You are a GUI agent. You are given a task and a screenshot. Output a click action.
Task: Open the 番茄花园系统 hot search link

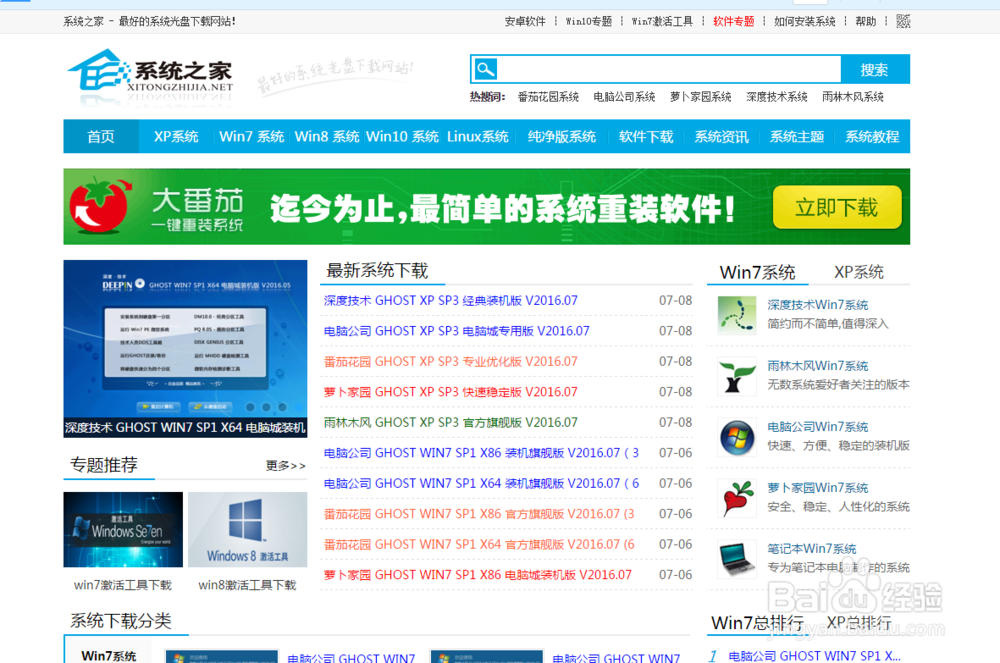tap(551, 97)
